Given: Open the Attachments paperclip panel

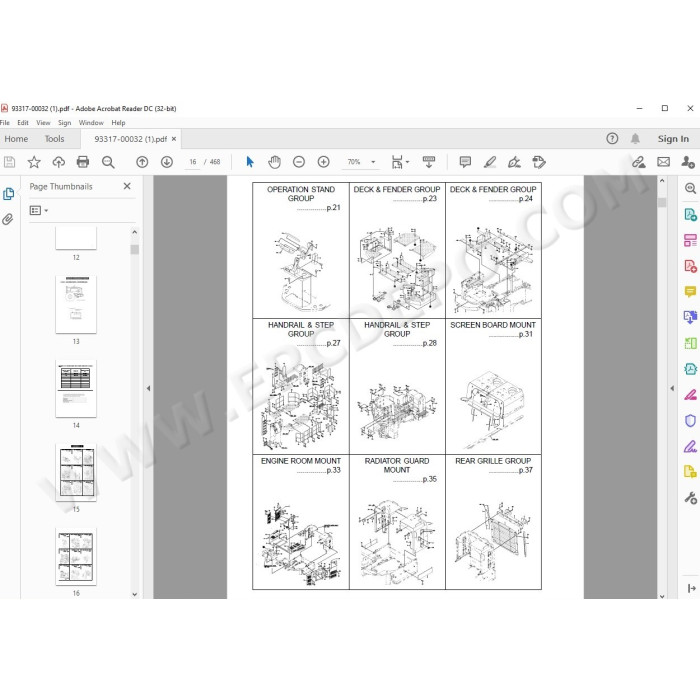Looking at the screenshot, I should 8,219.
